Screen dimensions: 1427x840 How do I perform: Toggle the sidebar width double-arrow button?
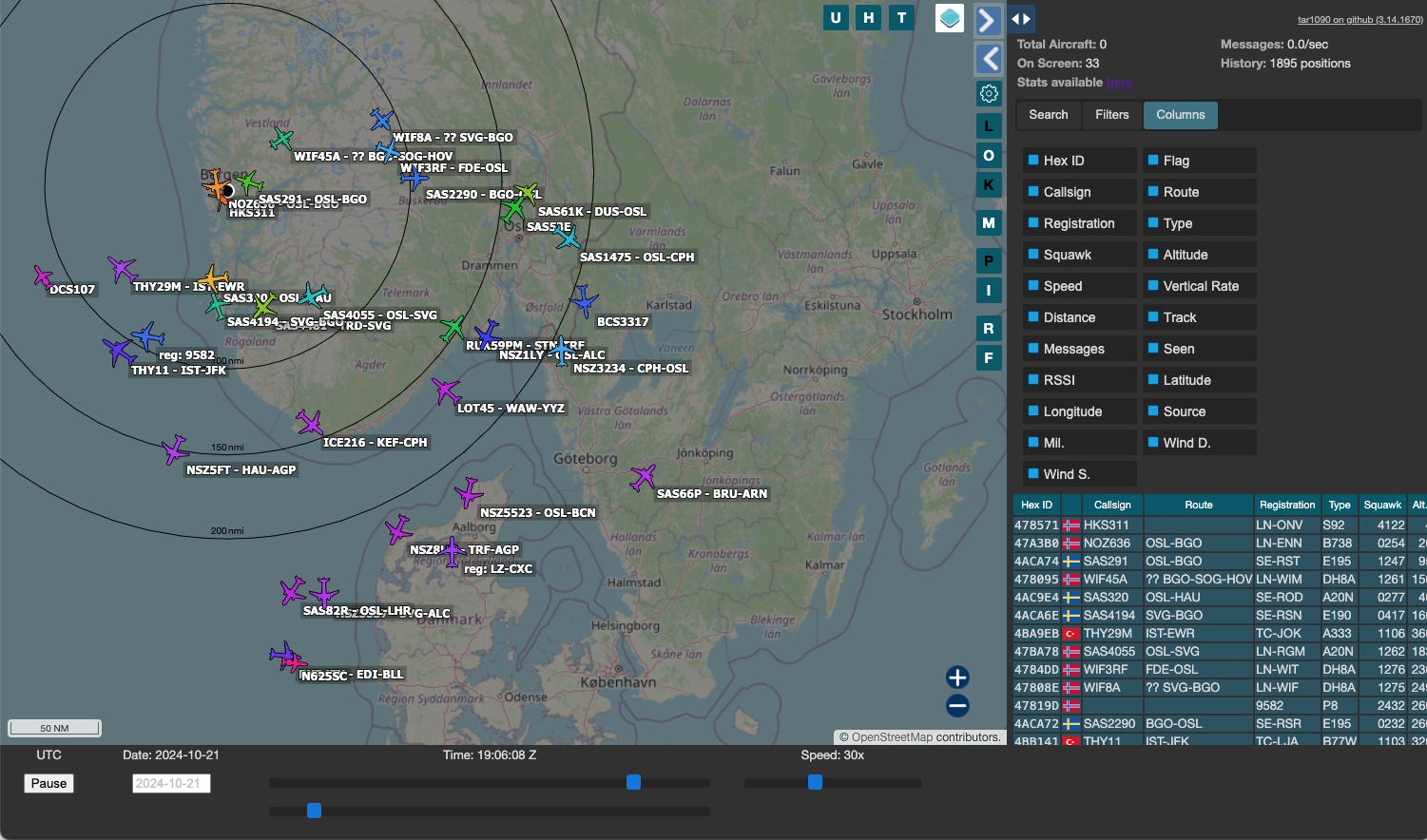click(x=1021, y=19)
